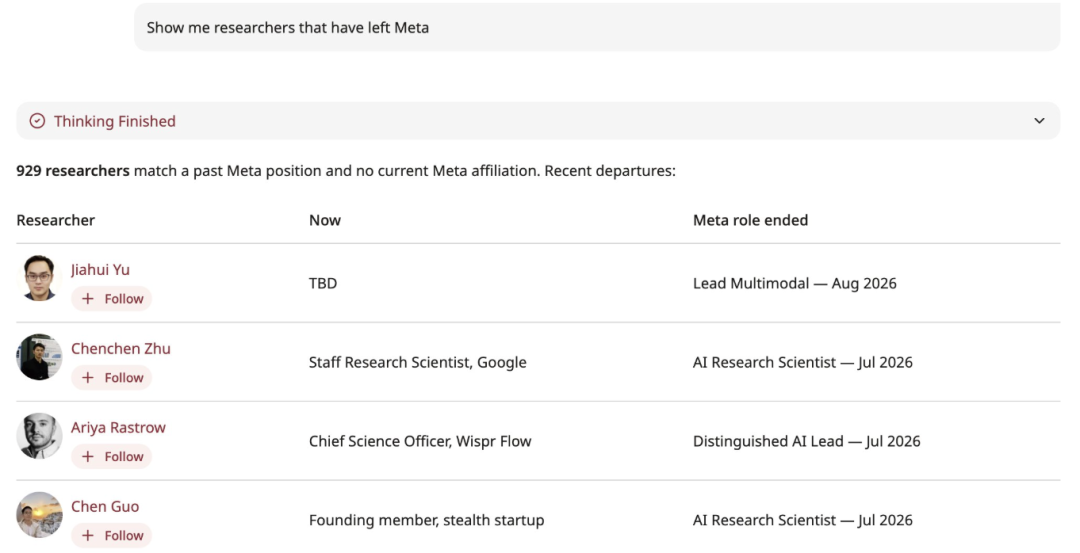
Task: Click the Researcher column header
Action: [56, 220]
